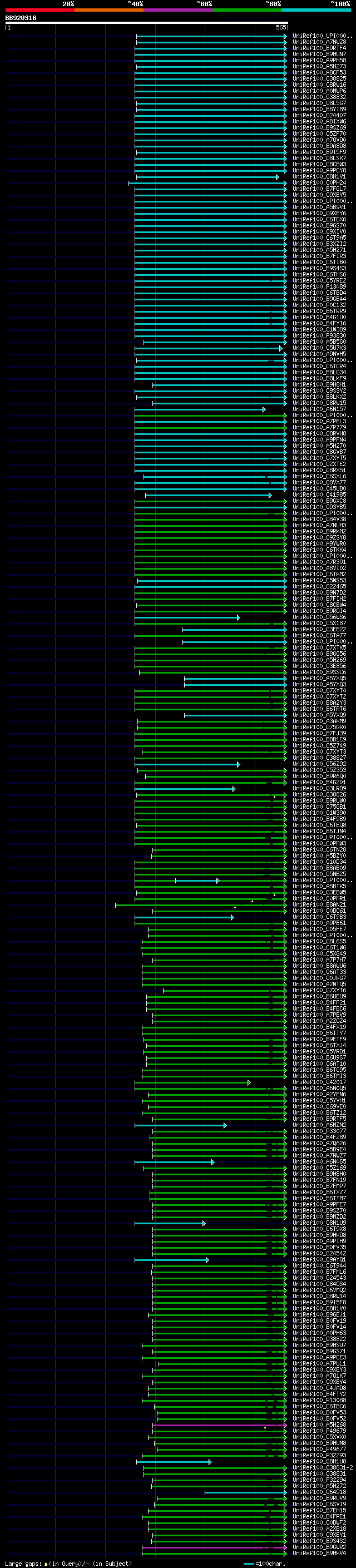Click label UniRef100_Q9XEY1
This screenshot has width=356, height=1568.
pos(319,1535)
